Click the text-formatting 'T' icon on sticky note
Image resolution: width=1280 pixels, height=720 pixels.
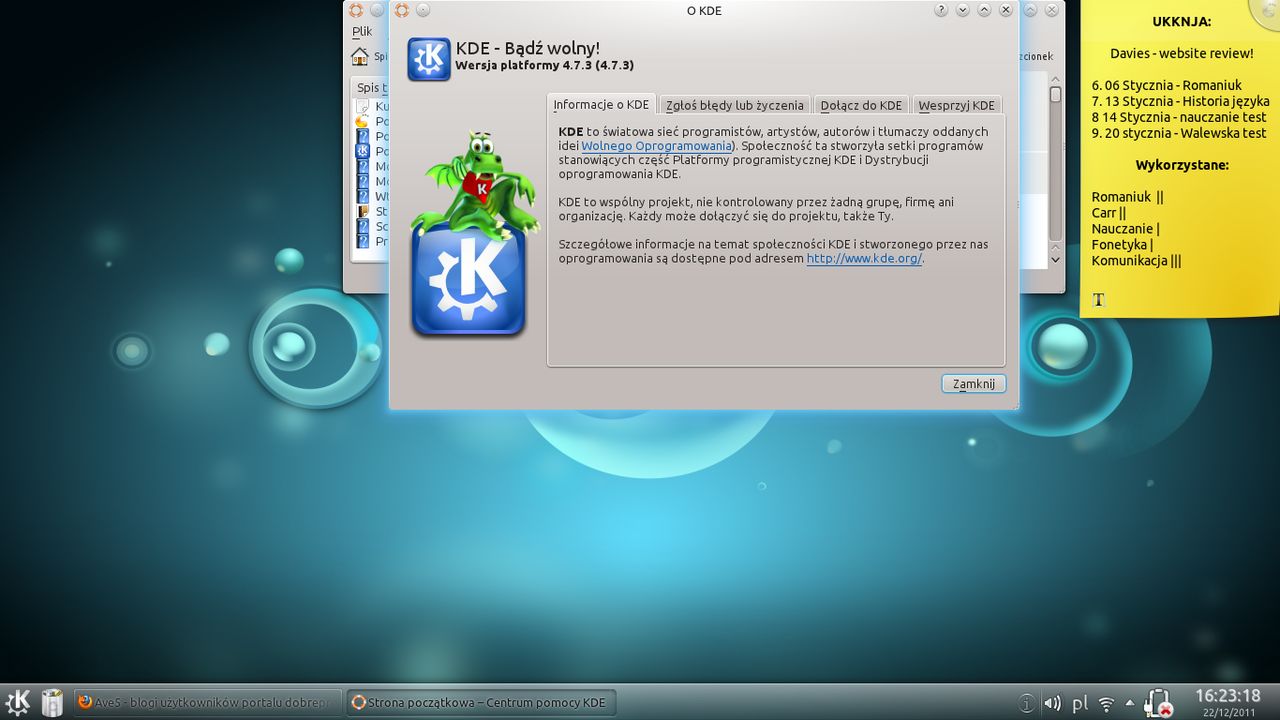pos(1099,300)
